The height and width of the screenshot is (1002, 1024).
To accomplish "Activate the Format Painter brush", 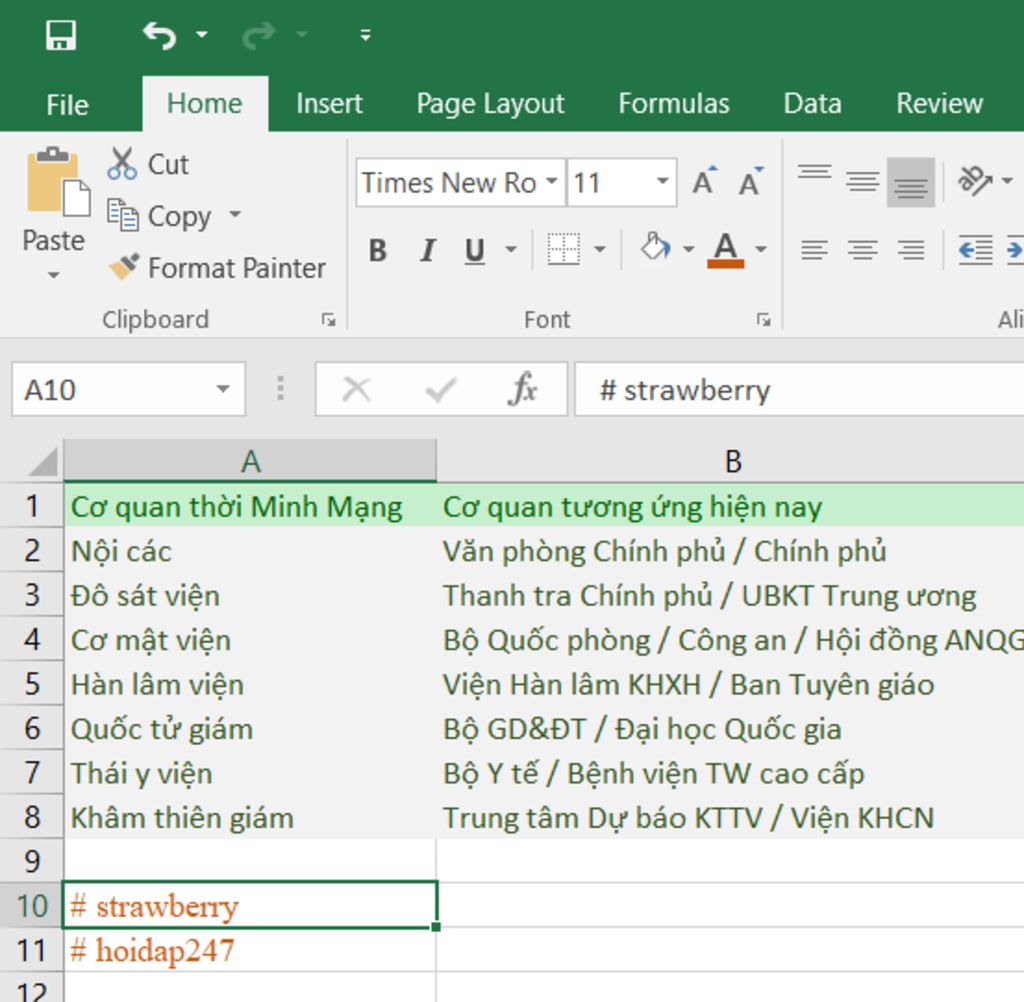I will pos(124,267).
